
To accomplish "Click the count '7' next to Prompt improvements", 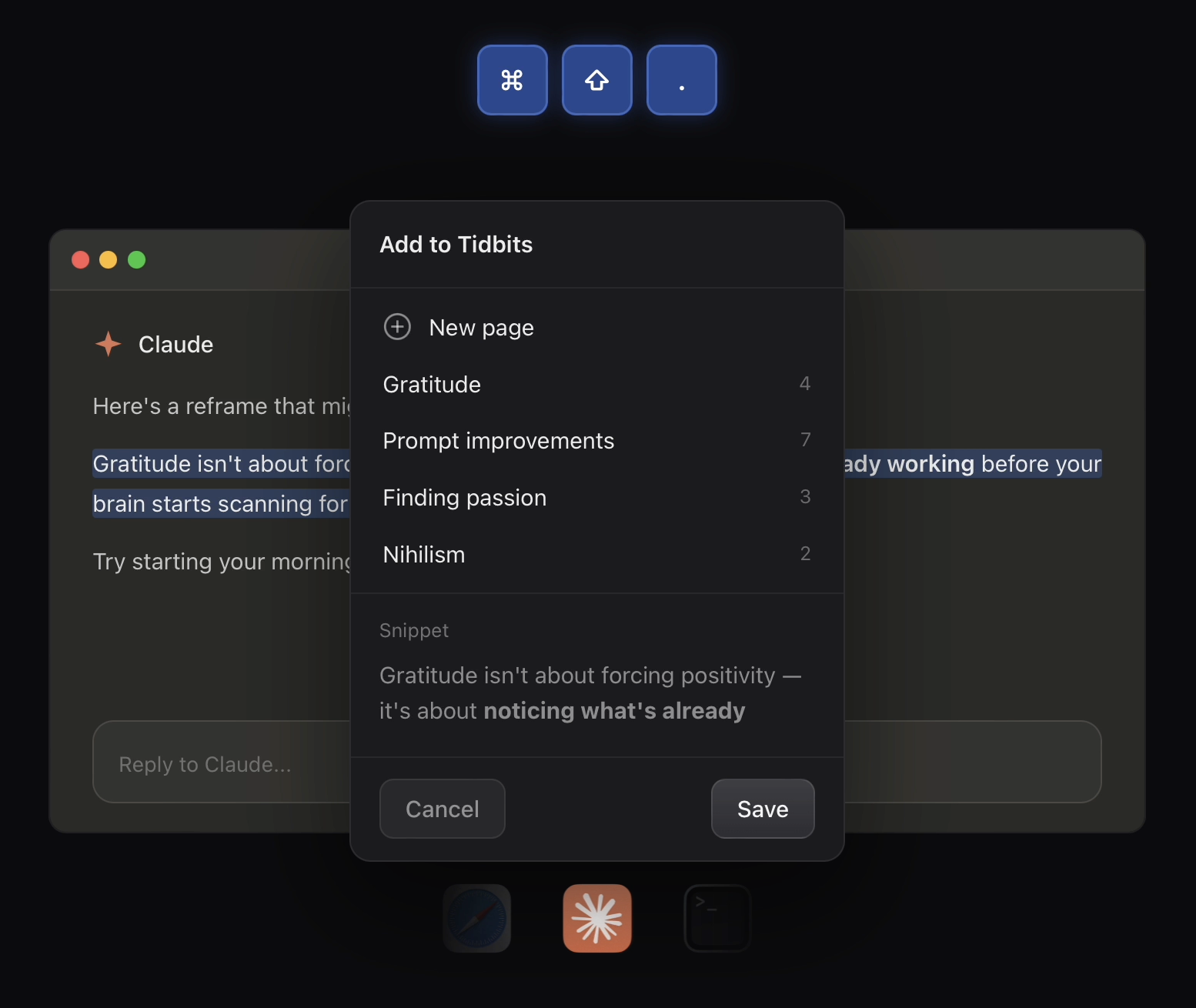I will (x=806, y=439).
